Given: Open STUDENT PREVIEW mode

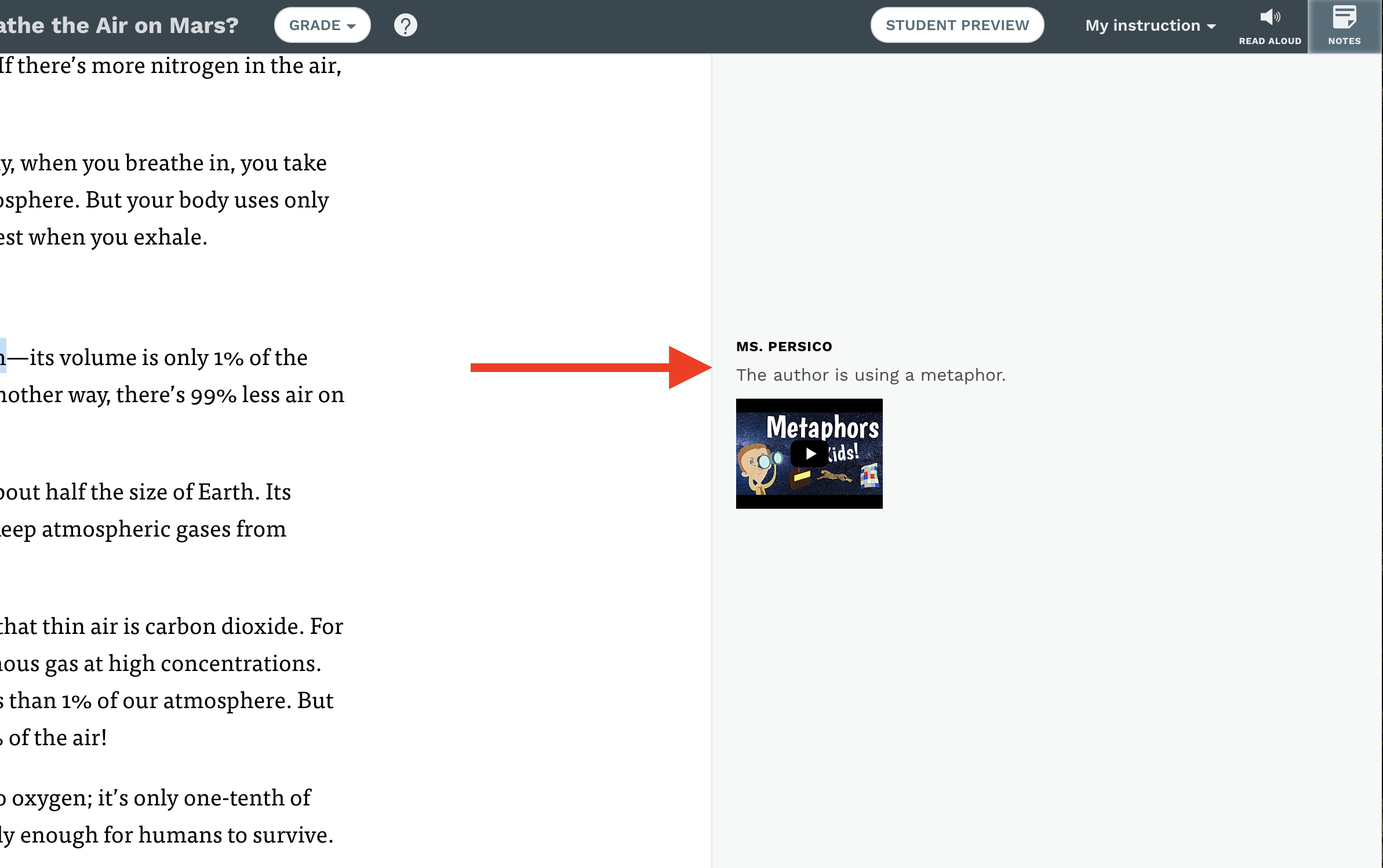Looking at the screenshot, I should 957,25.
